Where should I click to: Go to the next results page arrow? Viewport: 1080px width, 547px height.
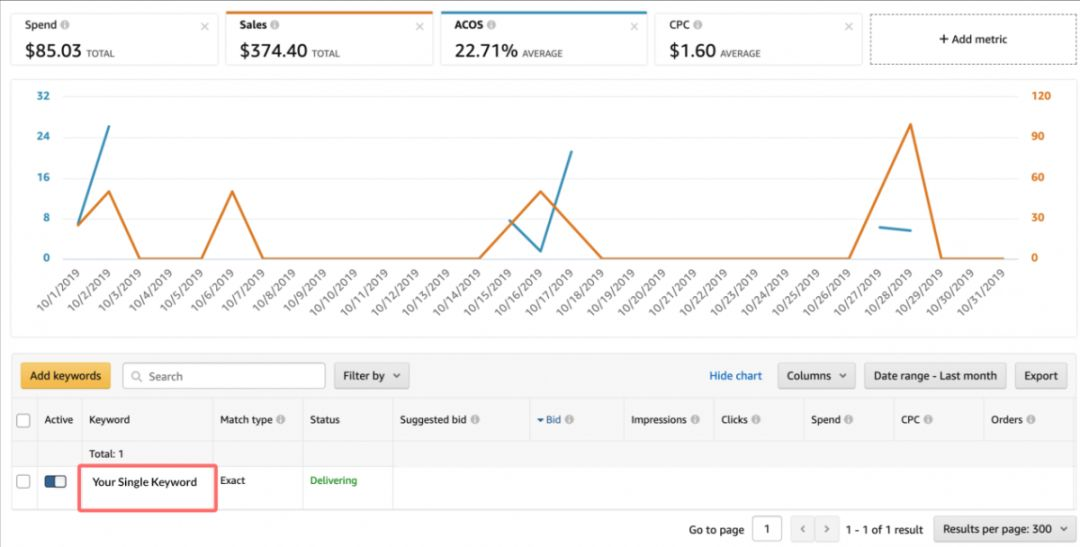[x=827, y=529]
